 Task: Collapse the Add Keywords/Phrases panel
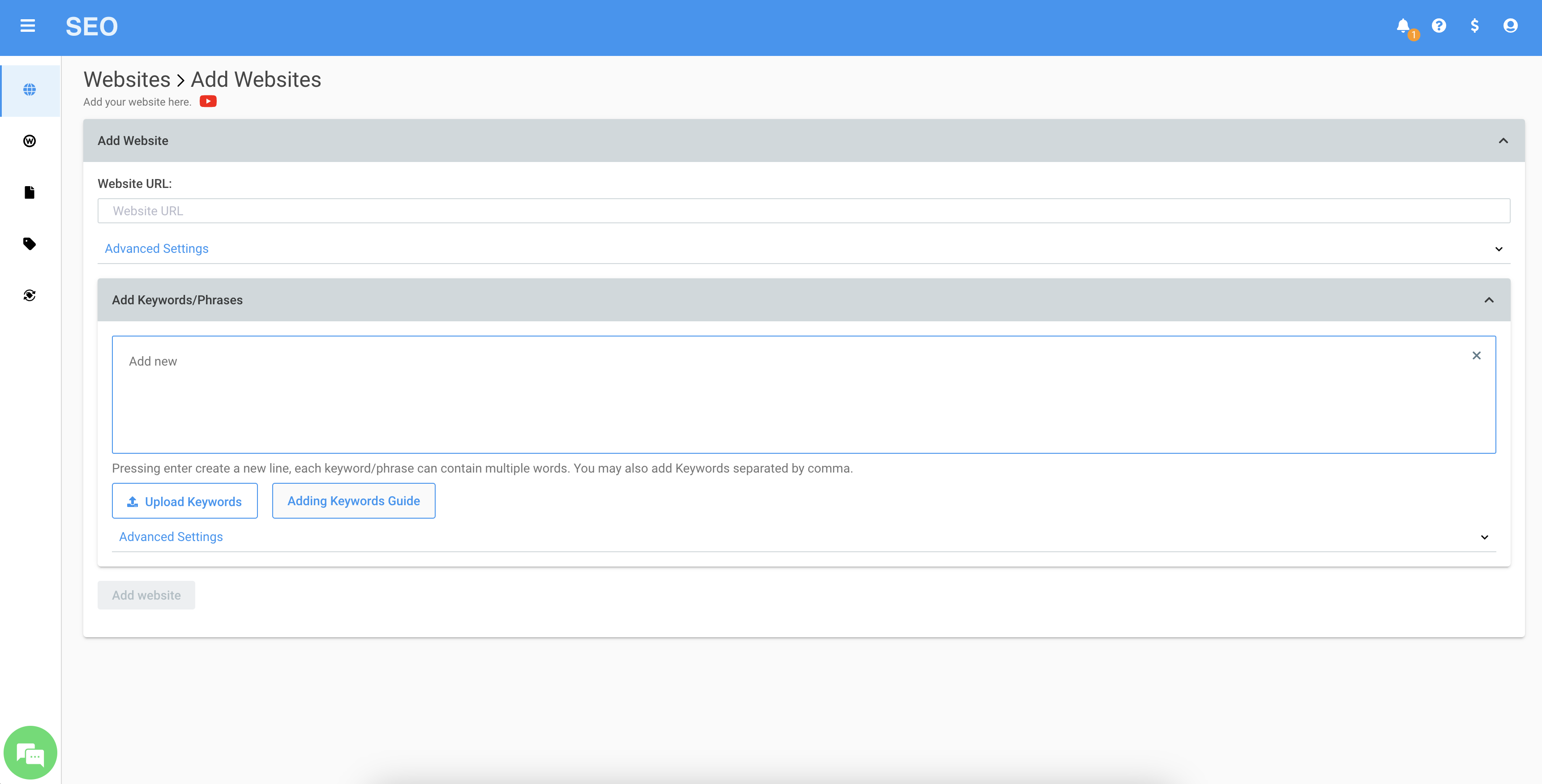pyautogui.click(x=1489, y=300)
